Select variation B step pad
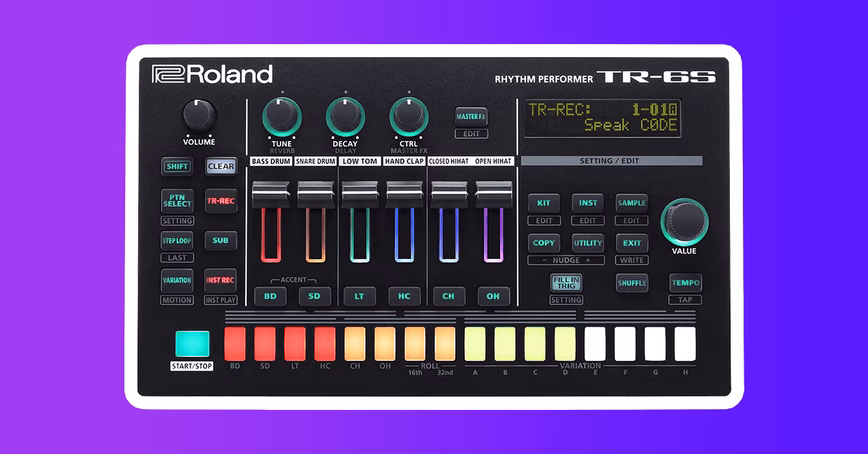The height and width of the screenshot is (454, 868). coord(505,344)
